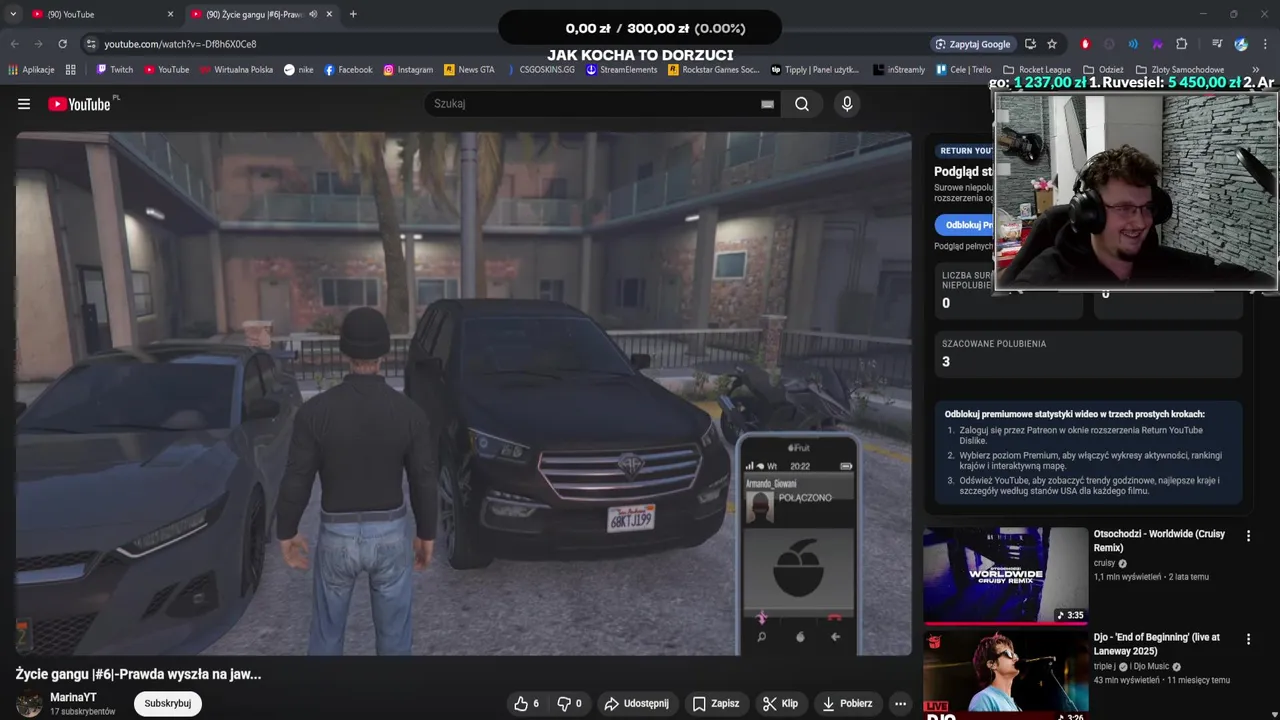Select the youtube.com address bar URL
Screen dimensions: 1280x720
pyautogui.click(x=180, y=44)
